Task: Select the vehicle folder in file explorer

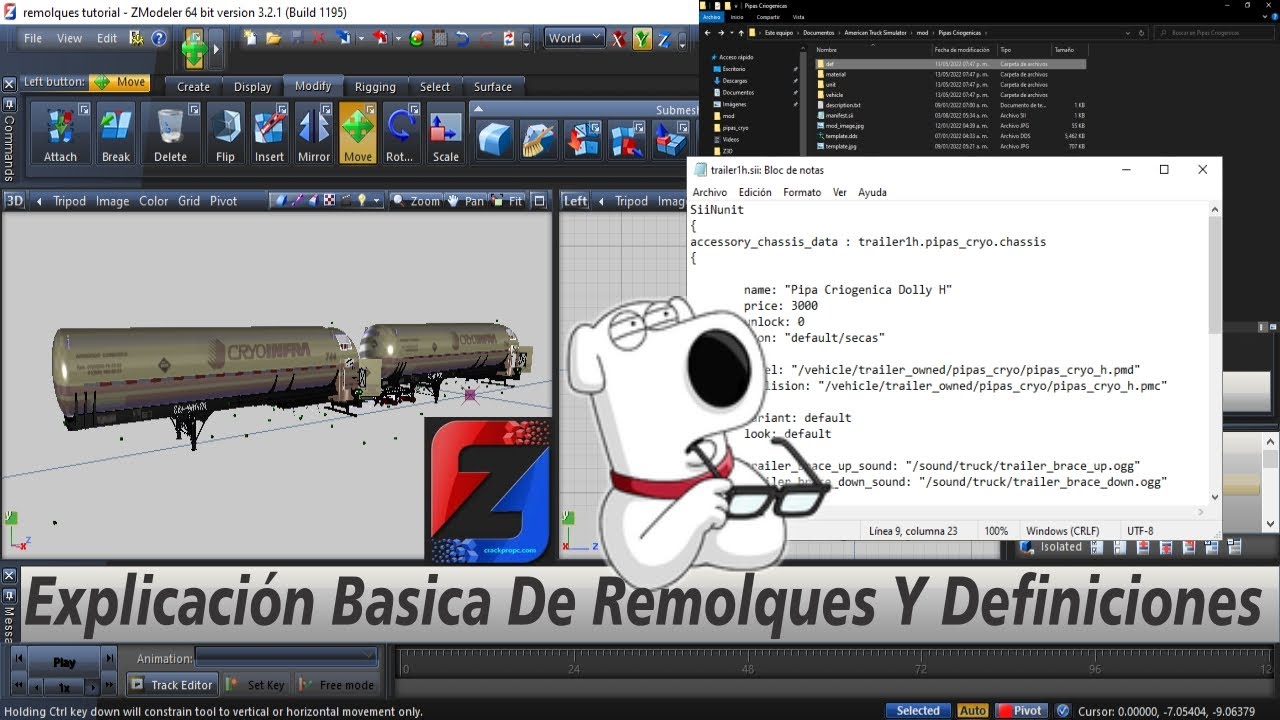Action: (835, 94)
